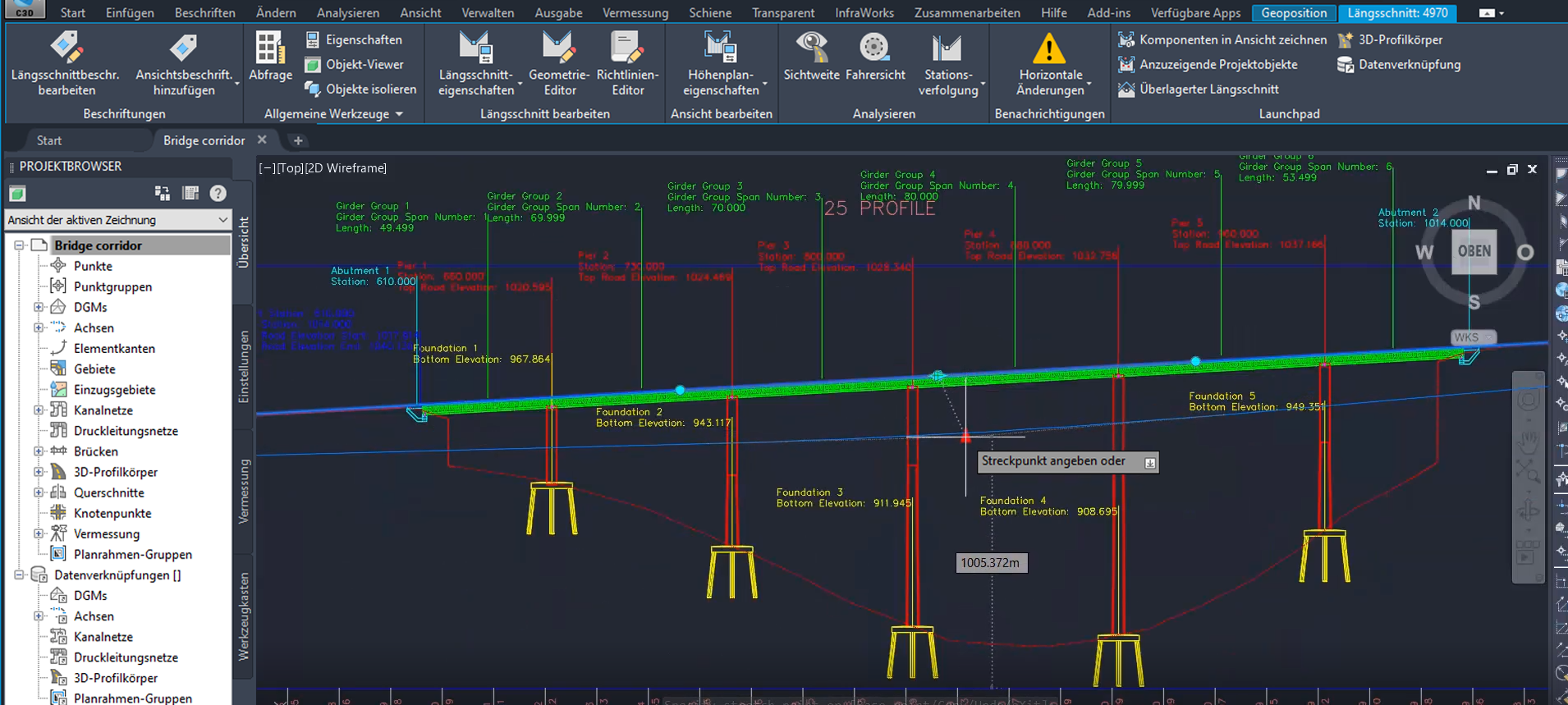Start the Fahrersicht tool

[875, 57]
